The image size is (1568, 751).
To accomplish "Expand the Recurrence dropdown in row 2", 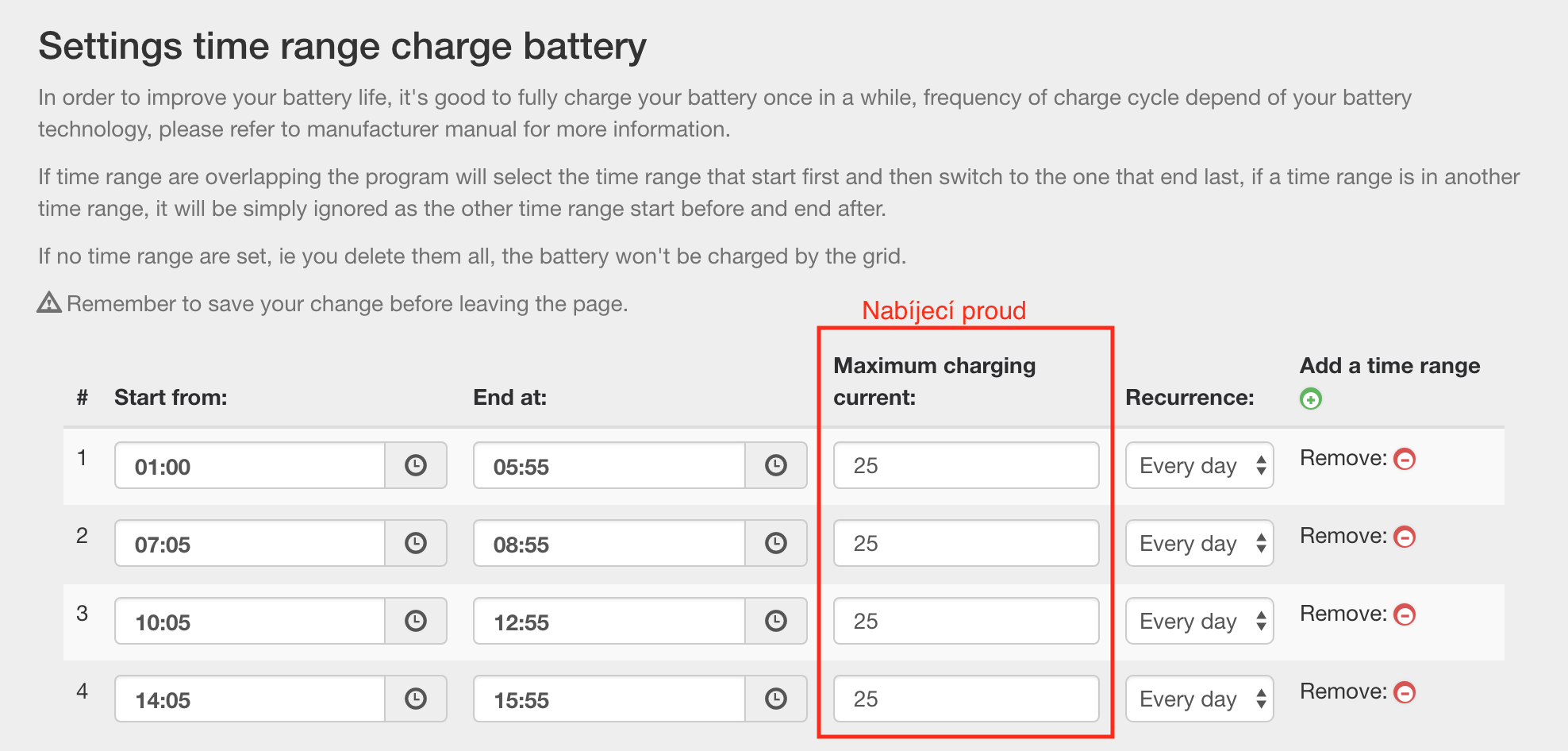I will point(1199,543).
